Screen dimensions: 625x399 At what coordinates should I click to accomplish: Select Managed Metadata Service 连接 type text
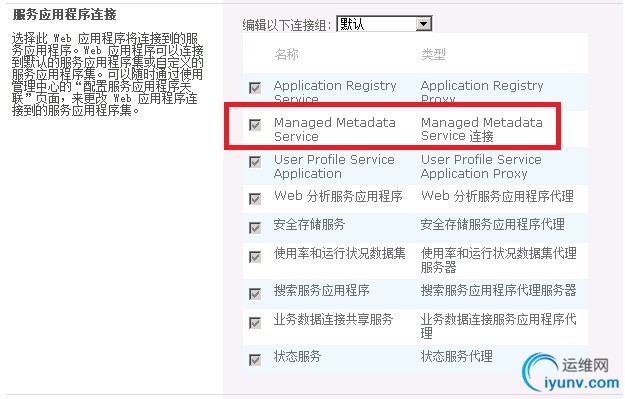pos(482,130)
